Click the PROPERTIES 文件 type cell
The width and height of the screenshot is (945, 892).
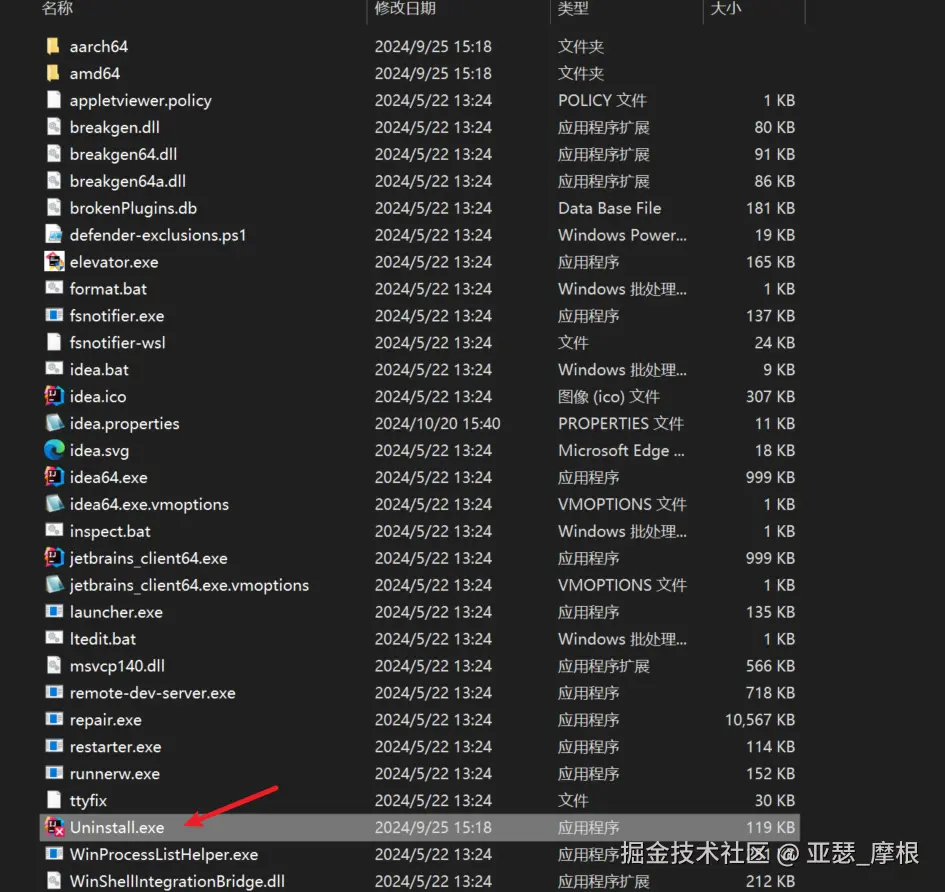click(621, 424)
